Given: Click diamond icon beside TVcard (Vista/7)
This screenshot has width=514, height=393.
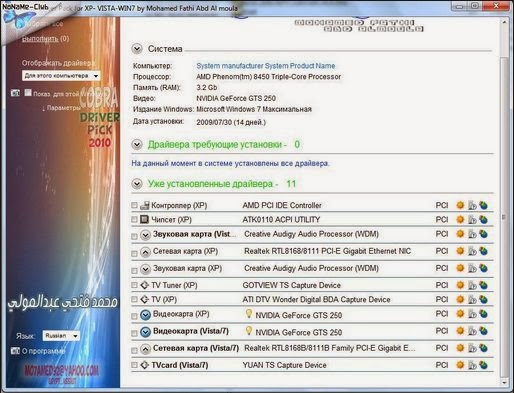Looking at the screenshot, I should click(144, 365).
